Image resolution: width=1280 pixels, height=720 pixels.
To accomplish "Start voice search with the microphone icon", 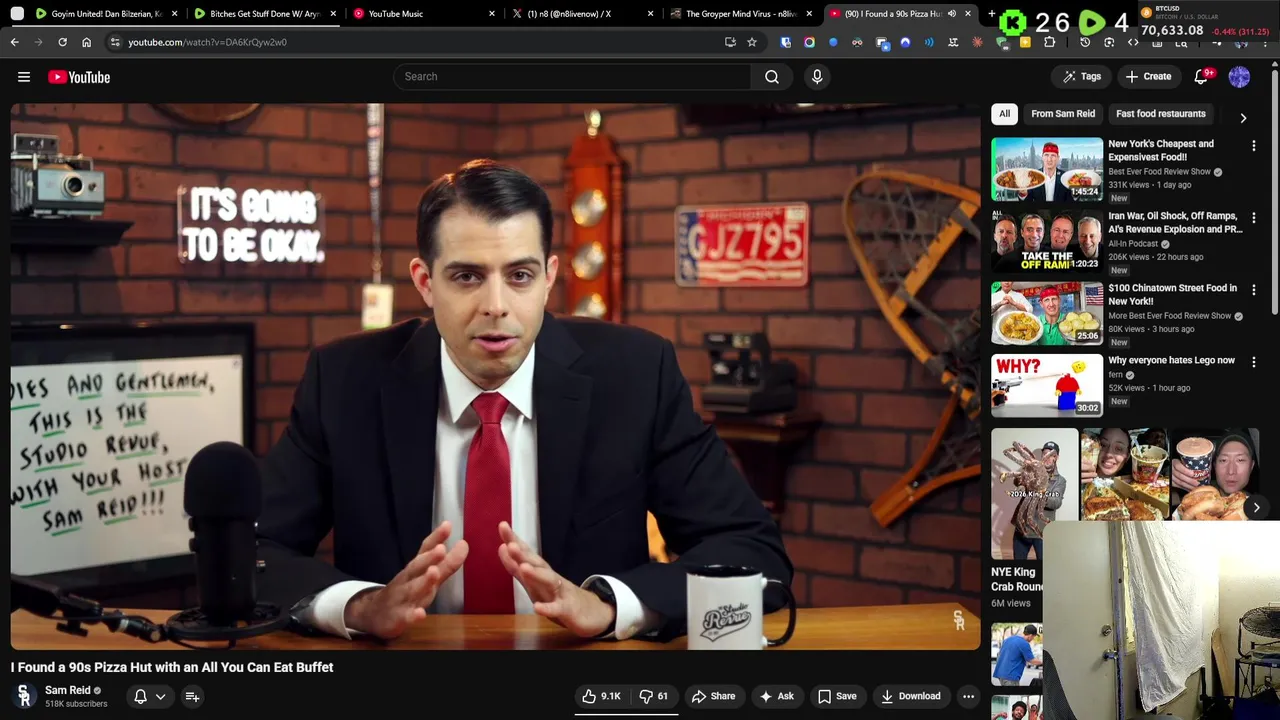I will [817, 77].
